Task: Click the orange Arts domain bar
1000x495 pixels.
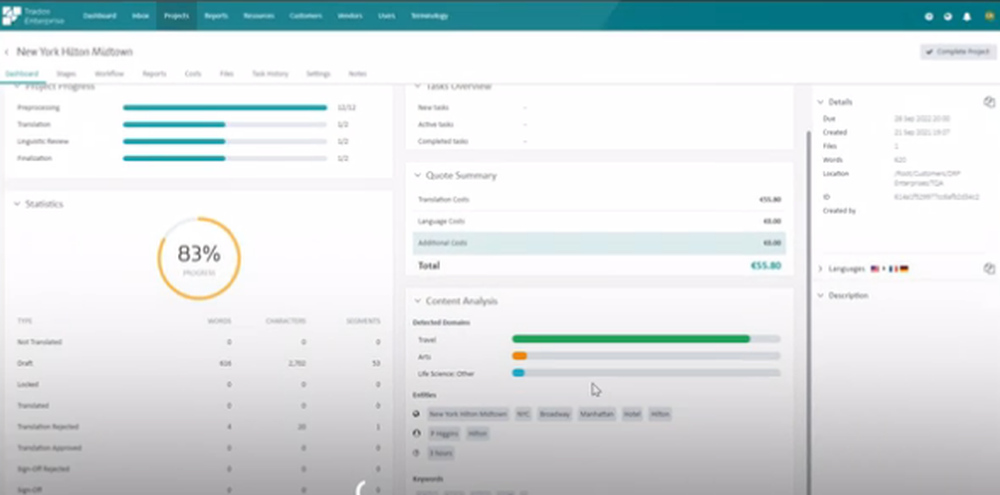Action: click(x=519, y=356)
